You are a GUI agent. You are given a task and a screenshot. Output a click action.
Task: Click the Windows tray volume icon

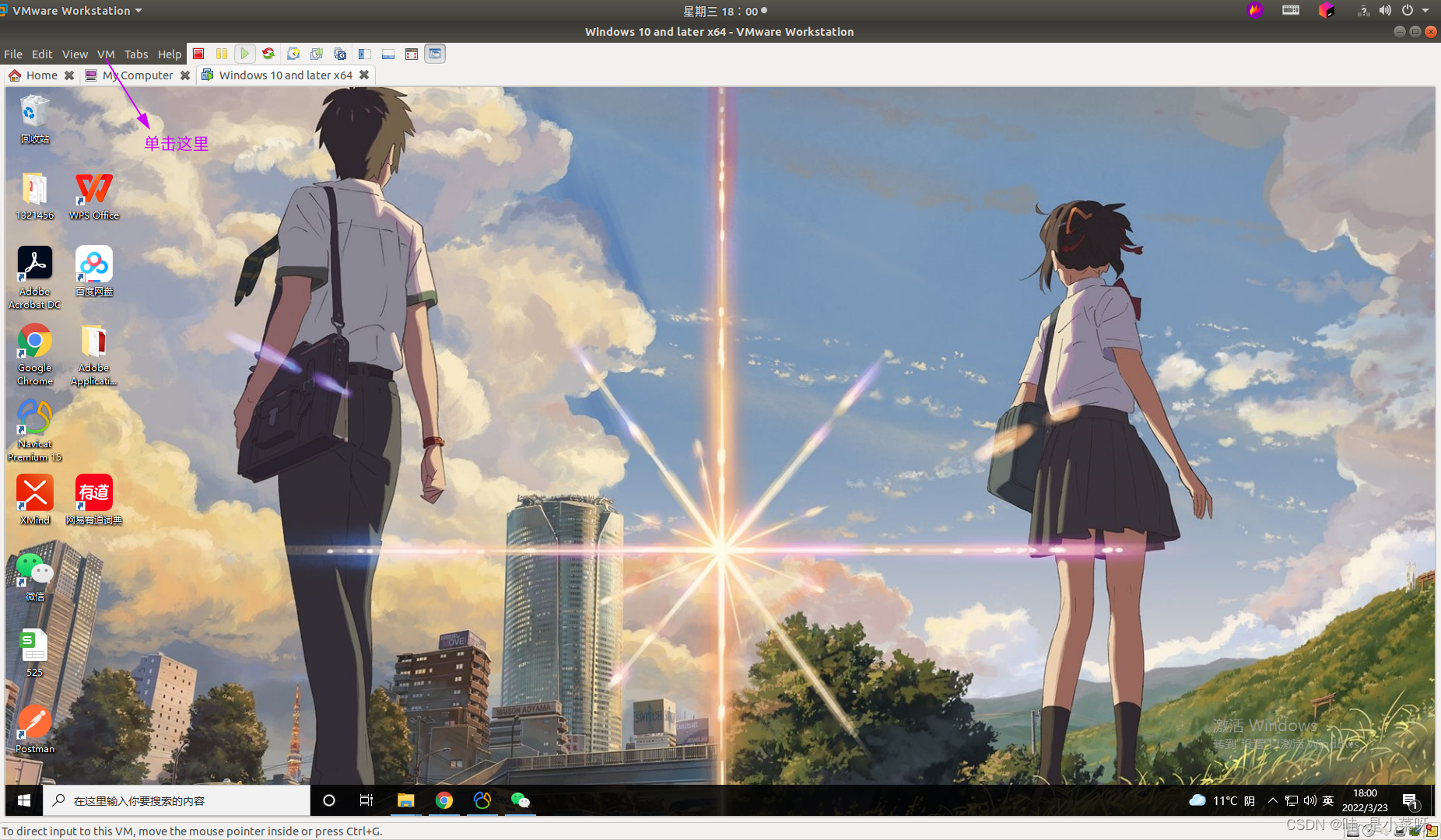tap(1310, 800)
